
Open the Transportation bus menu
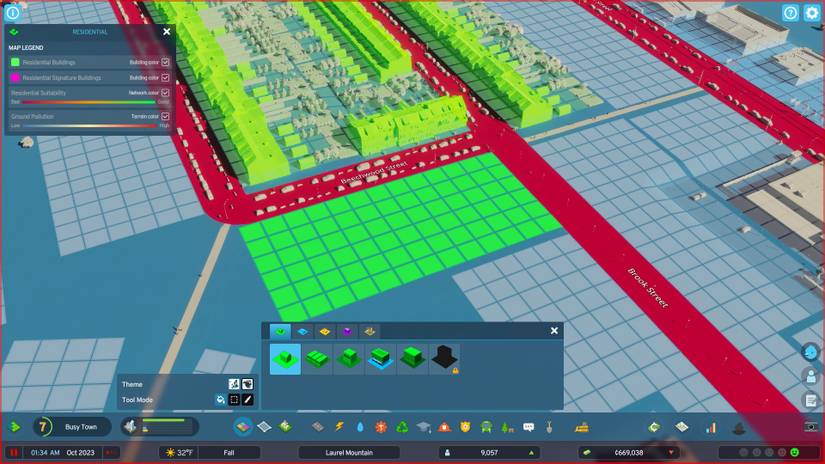tap(486, 427)
